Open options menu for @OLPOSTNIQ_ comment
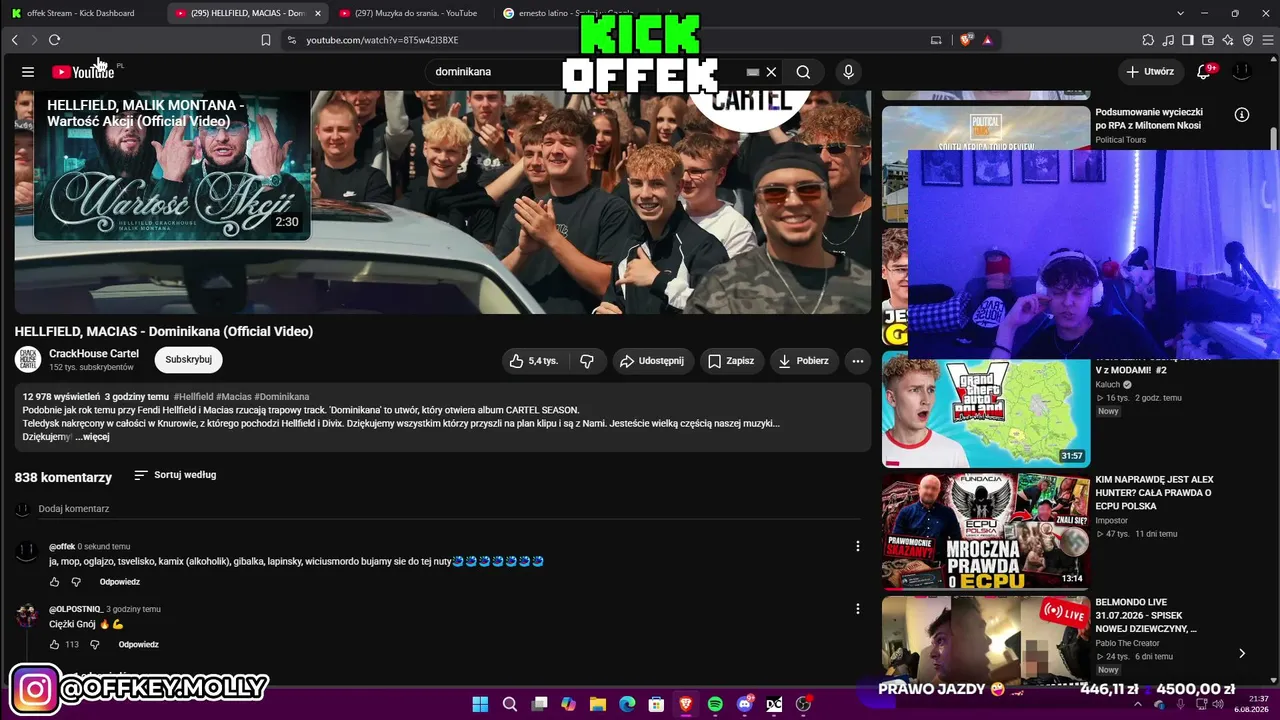Image resolution: width=1280 pixels, height=720 pixels. 857,609
